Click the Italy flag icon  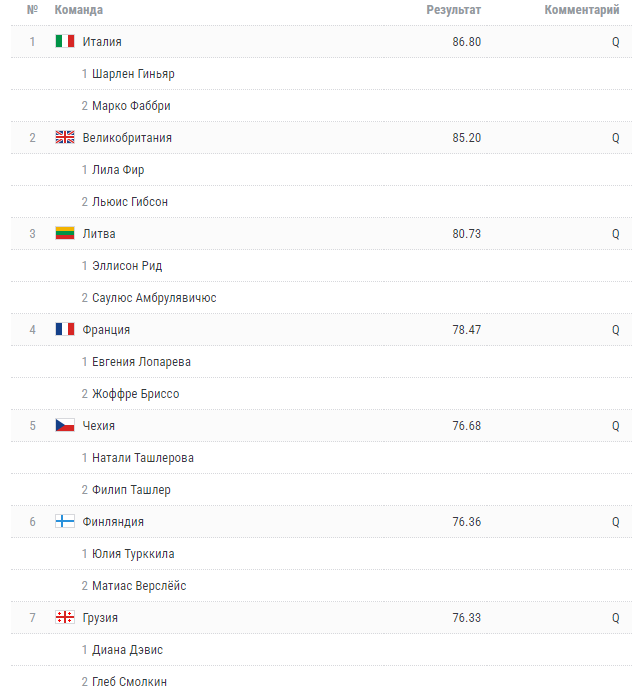tap(65, 42)
